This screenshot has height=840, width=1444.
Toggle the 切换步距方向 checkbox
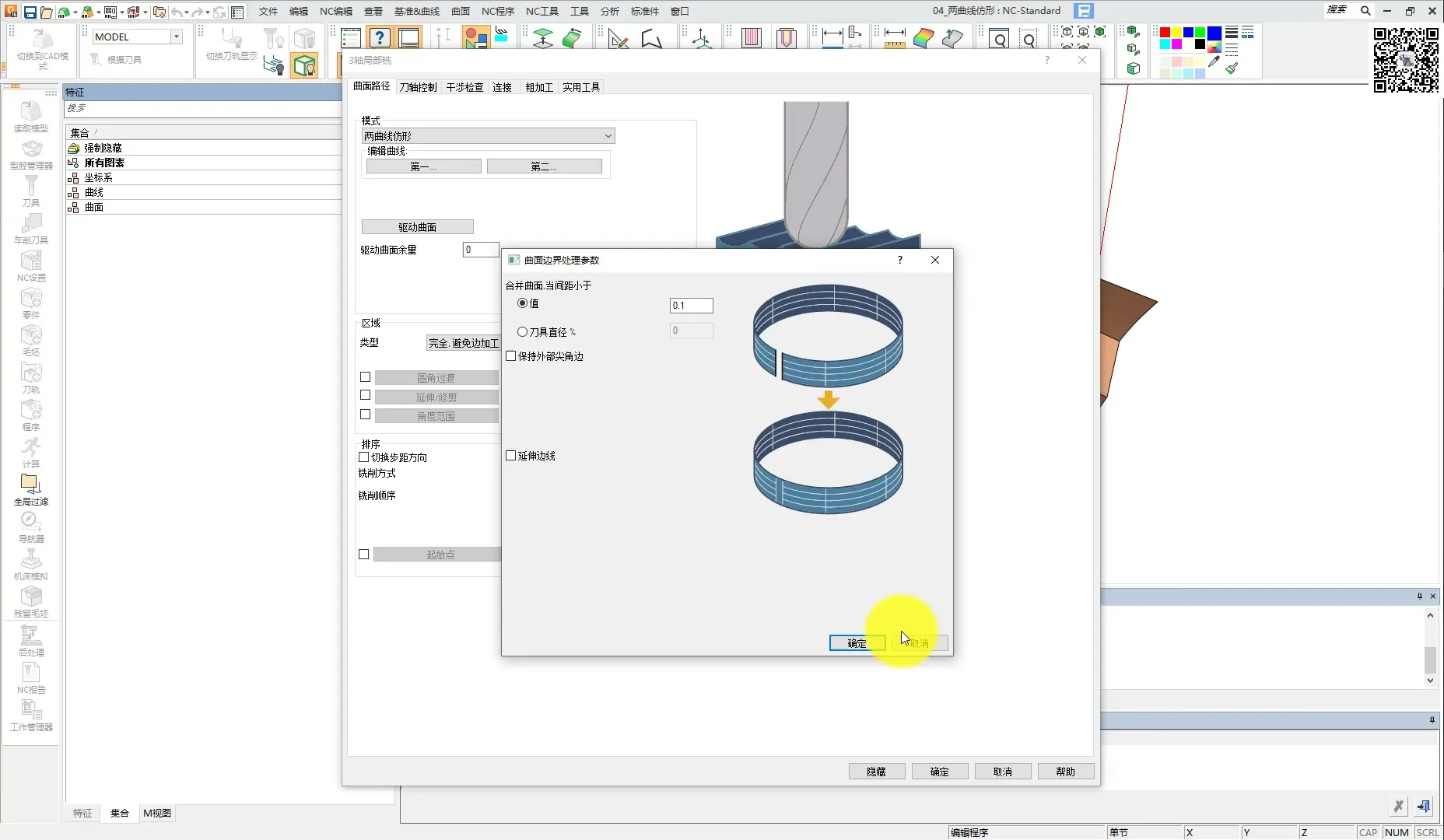pos(364,457)
